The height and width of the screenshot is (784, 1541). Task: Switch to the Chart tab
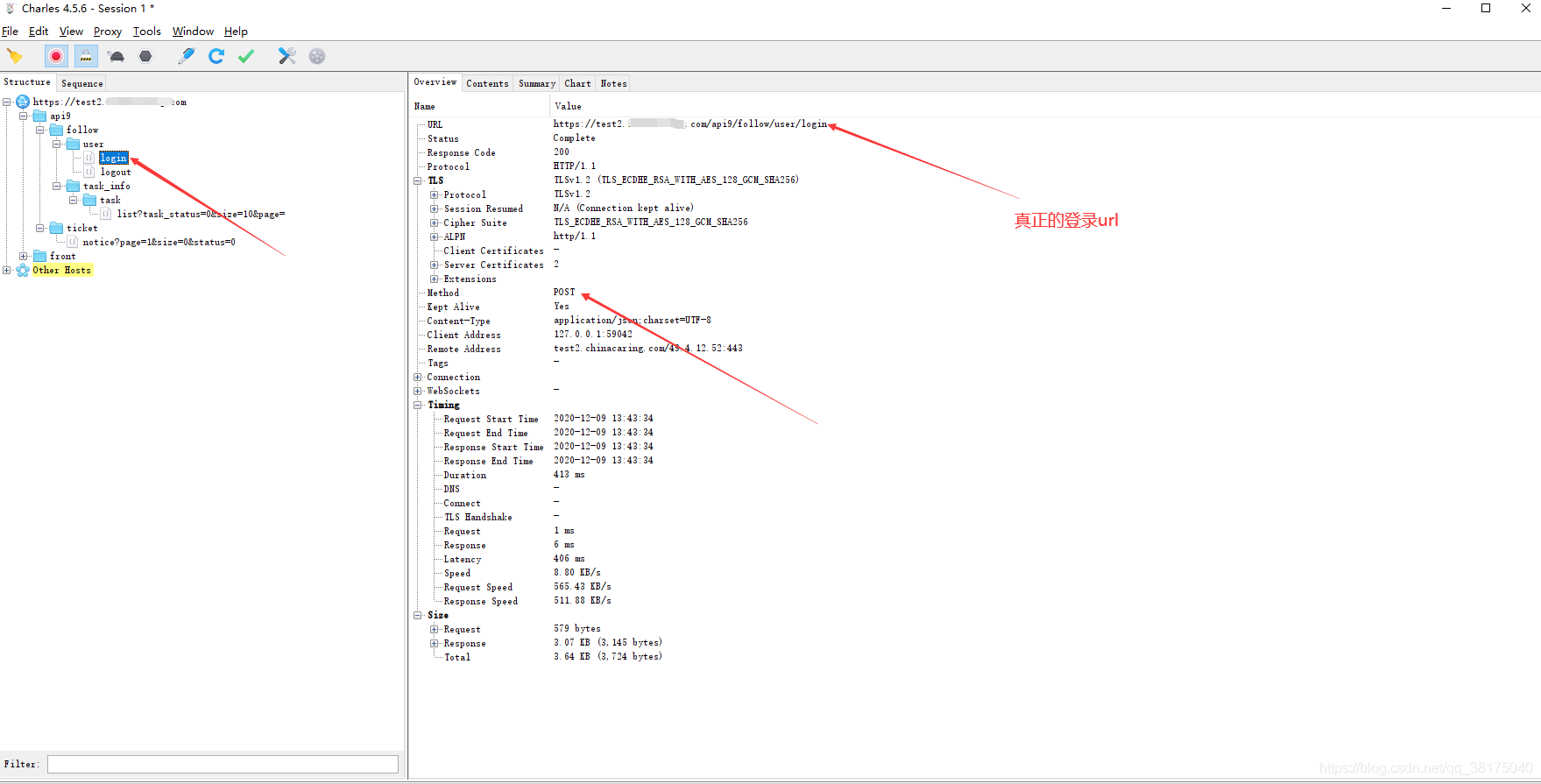[577, 83]
